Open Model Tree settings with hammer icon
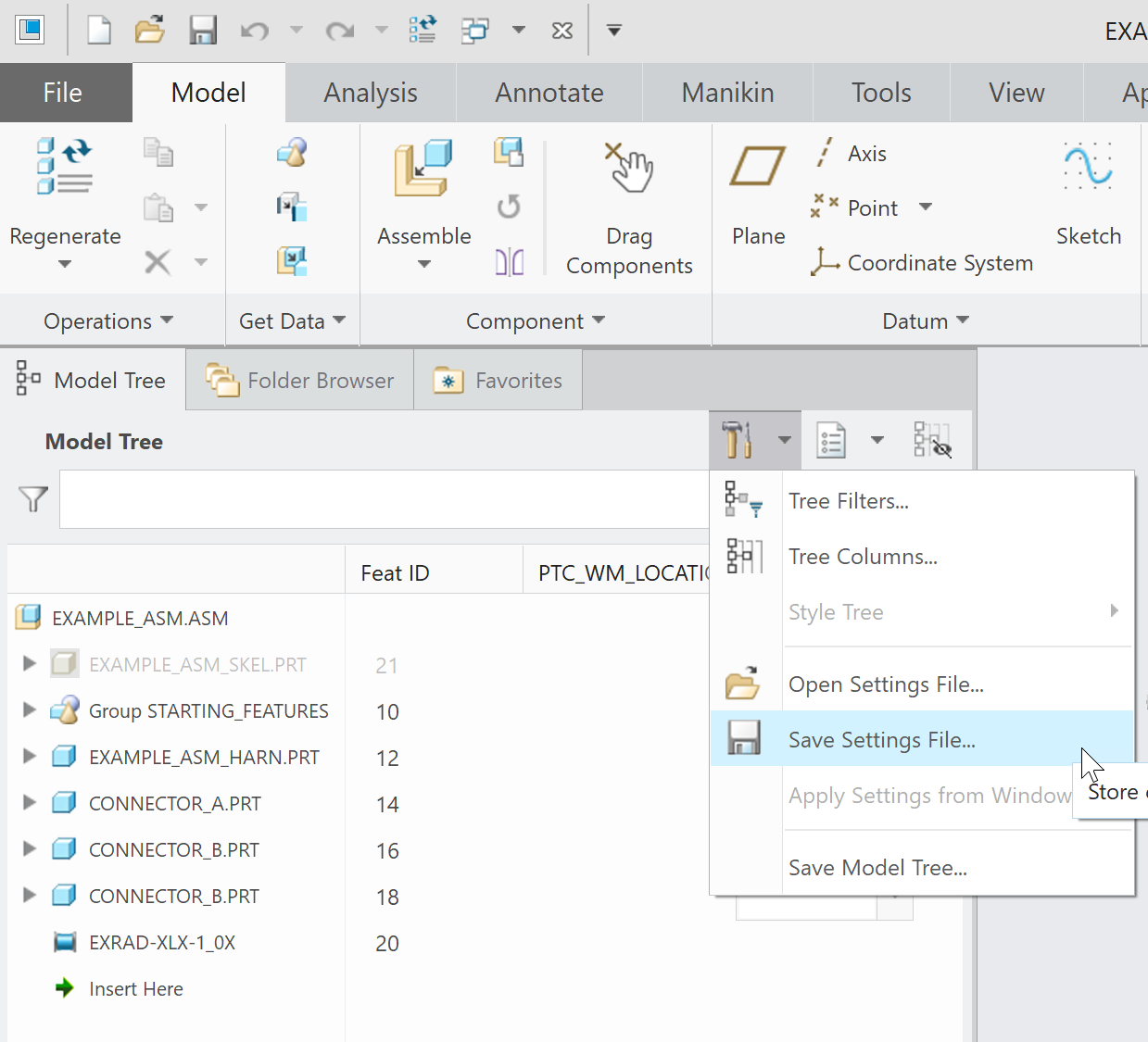1148x1042 pixels. [x=738, y=439]
